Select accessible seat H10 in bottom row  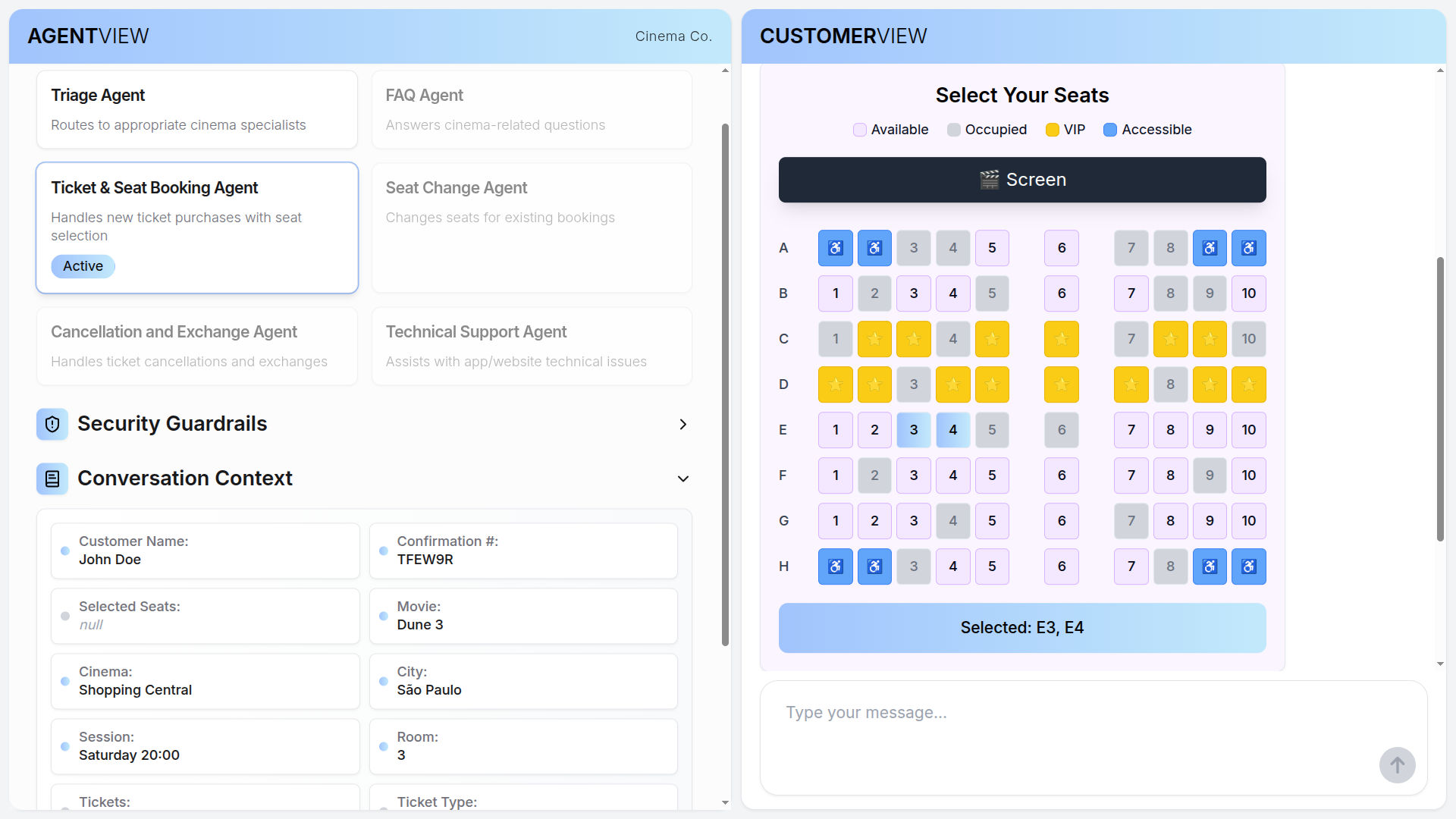[1248, 566]
